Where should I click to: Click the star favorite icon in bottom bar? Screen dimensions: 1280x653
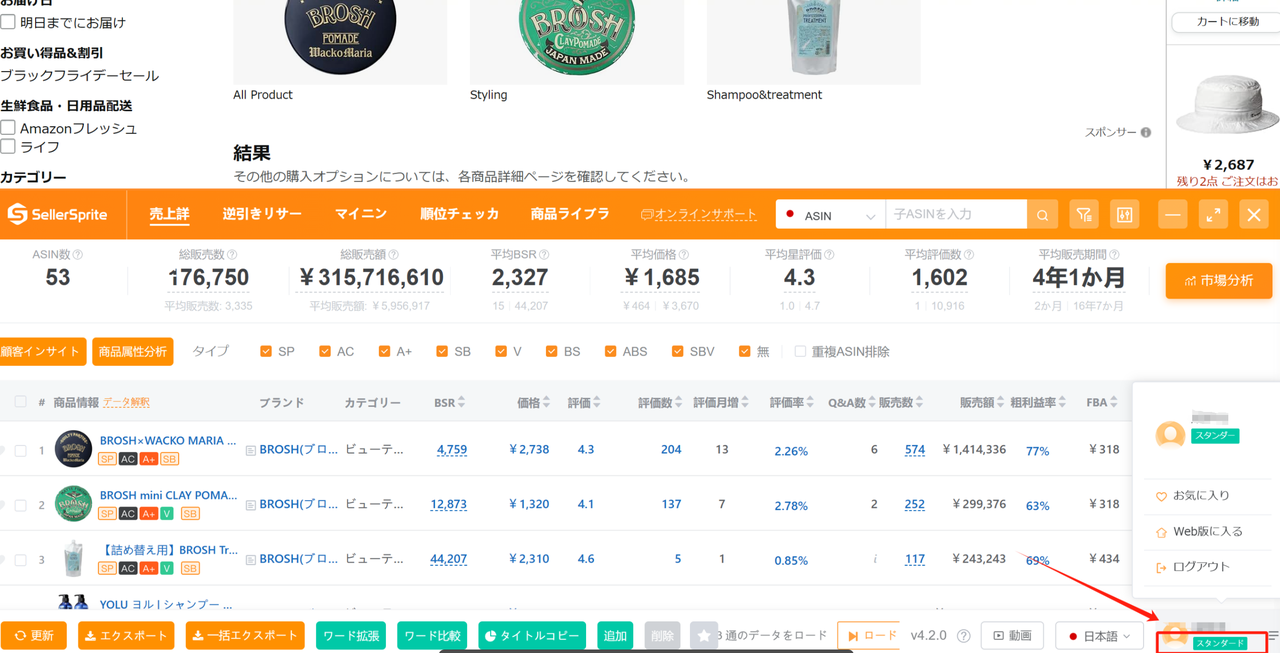704,636
